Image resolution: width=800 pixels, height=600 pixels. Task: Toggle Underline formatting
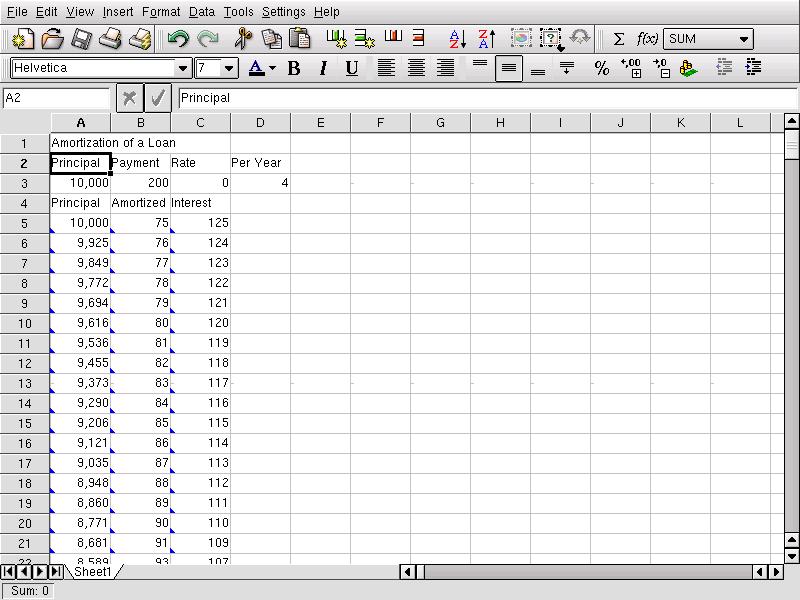352,68
